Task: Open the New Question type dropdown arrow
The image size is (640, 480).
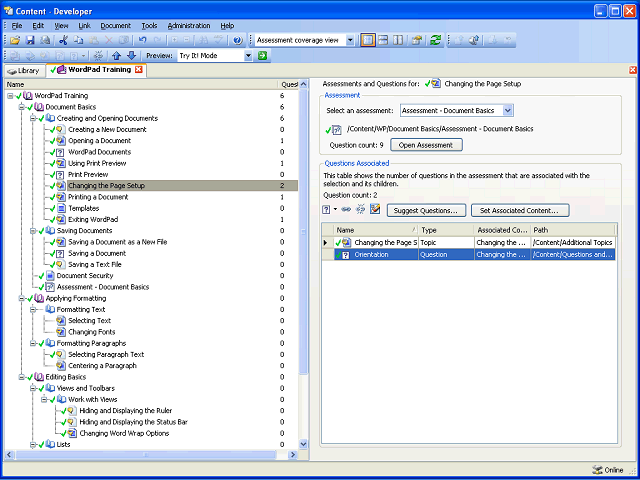Action: coord(336,209)
